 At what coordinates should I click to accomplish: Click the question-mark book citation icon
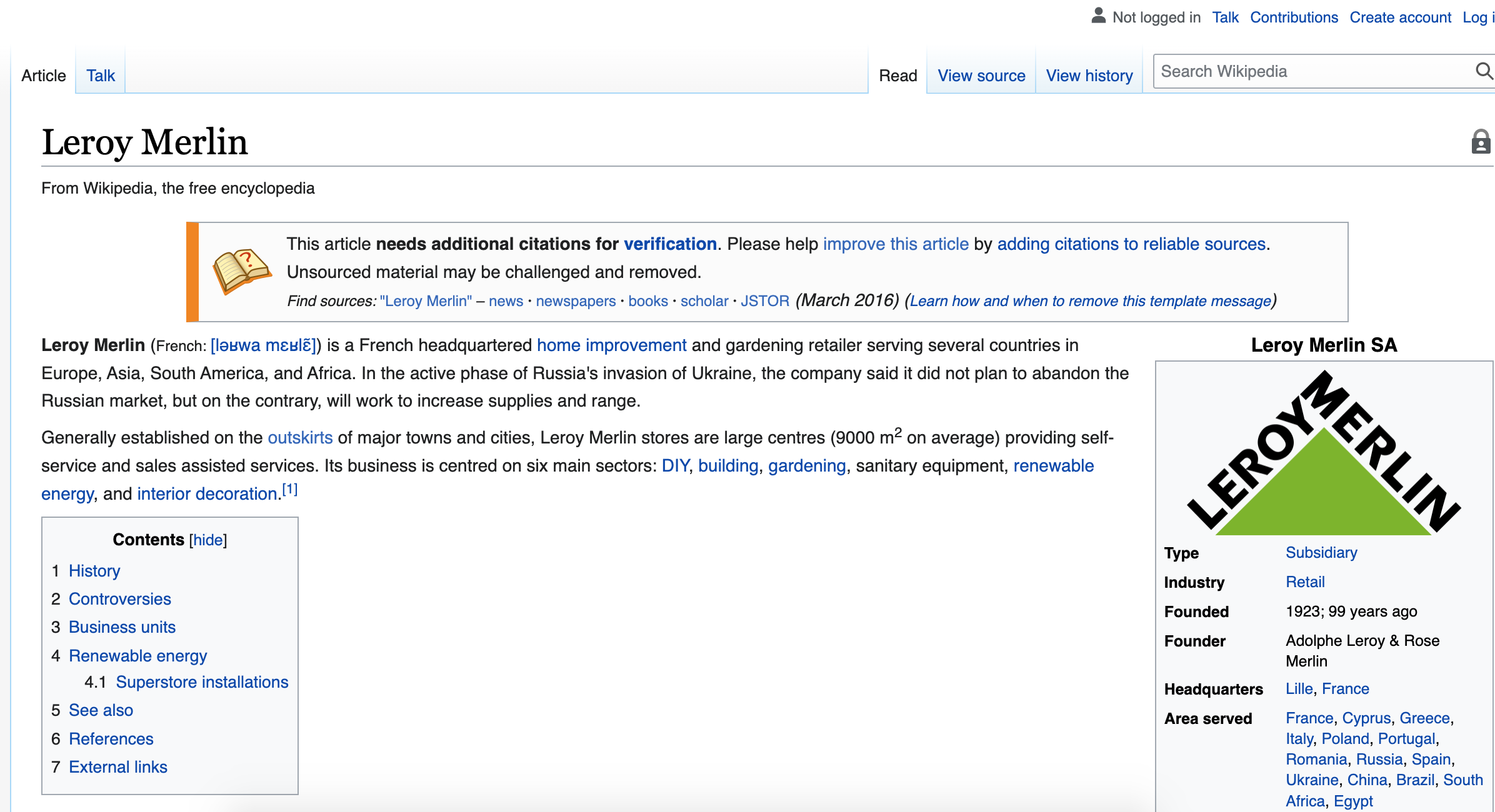pos(242,270)
